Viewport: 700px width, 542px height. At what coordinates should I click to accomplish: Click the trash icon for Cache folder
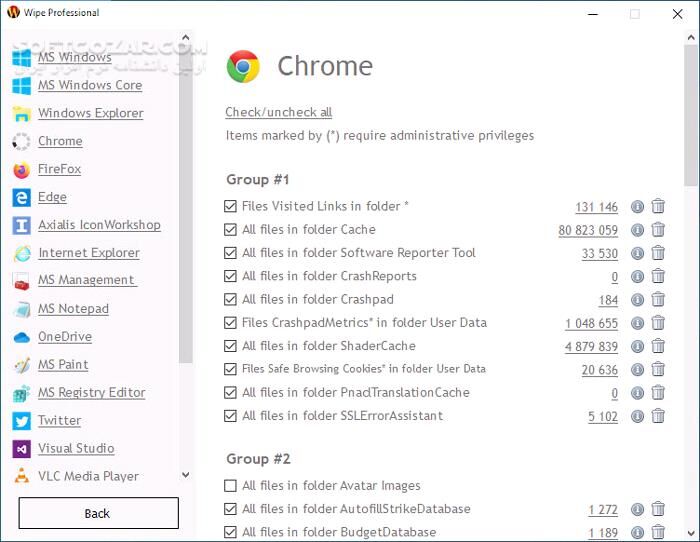[658, 230]
